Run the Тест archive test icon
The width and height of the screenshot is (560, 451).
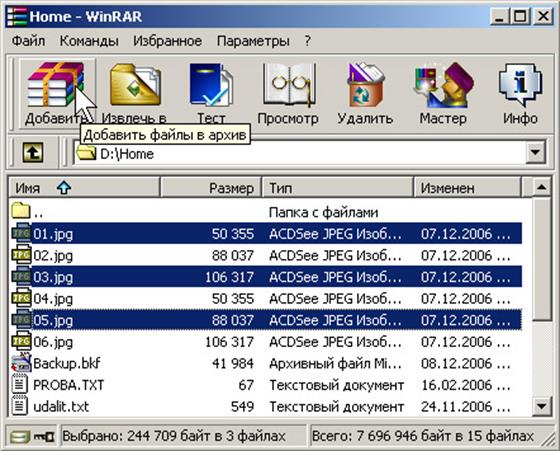click(211, 84)
